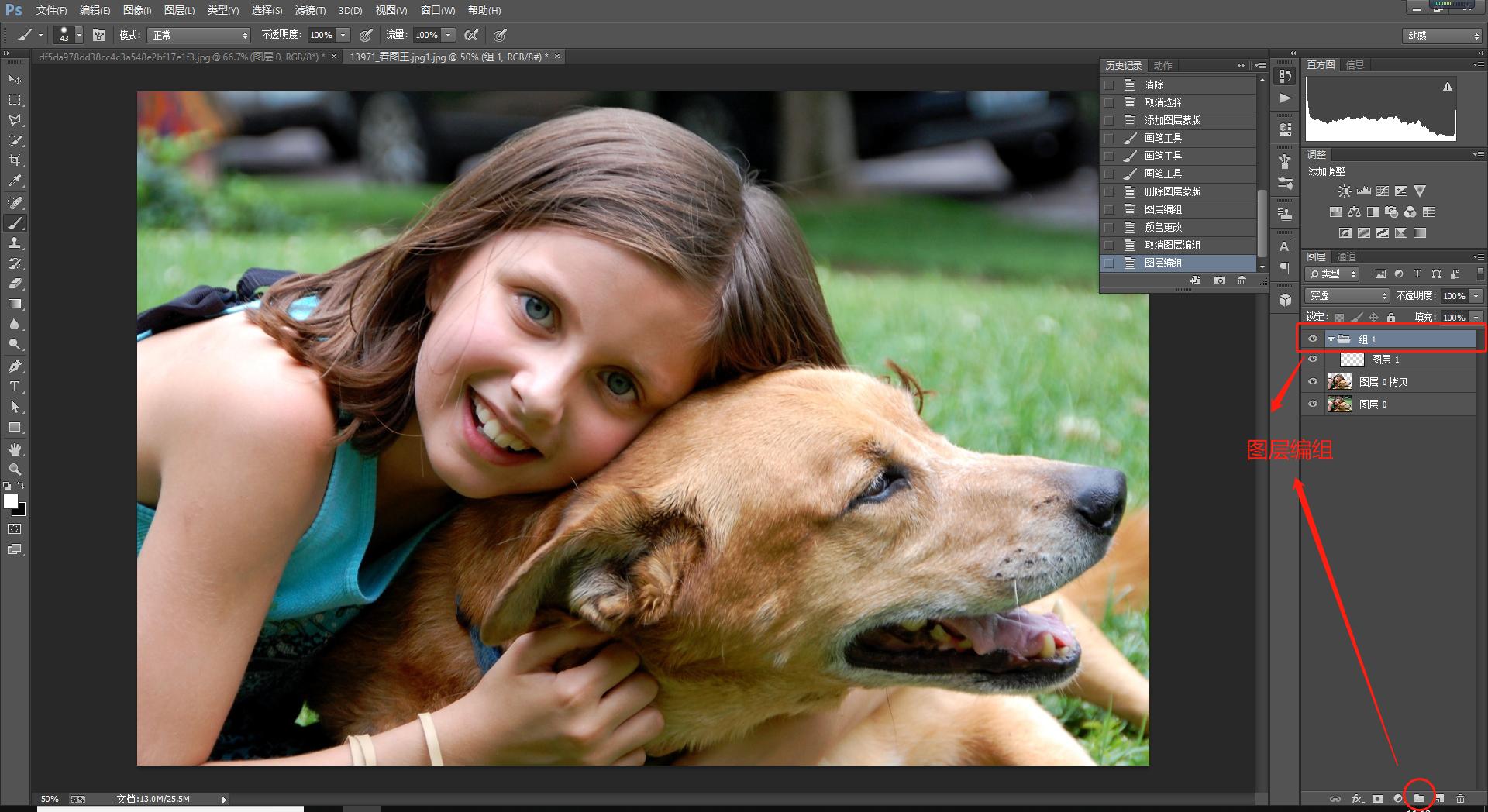The image size is (1488, 812).
Task: Hide the 图层 0 拷贝 layer
Action: pos(1313,382)
